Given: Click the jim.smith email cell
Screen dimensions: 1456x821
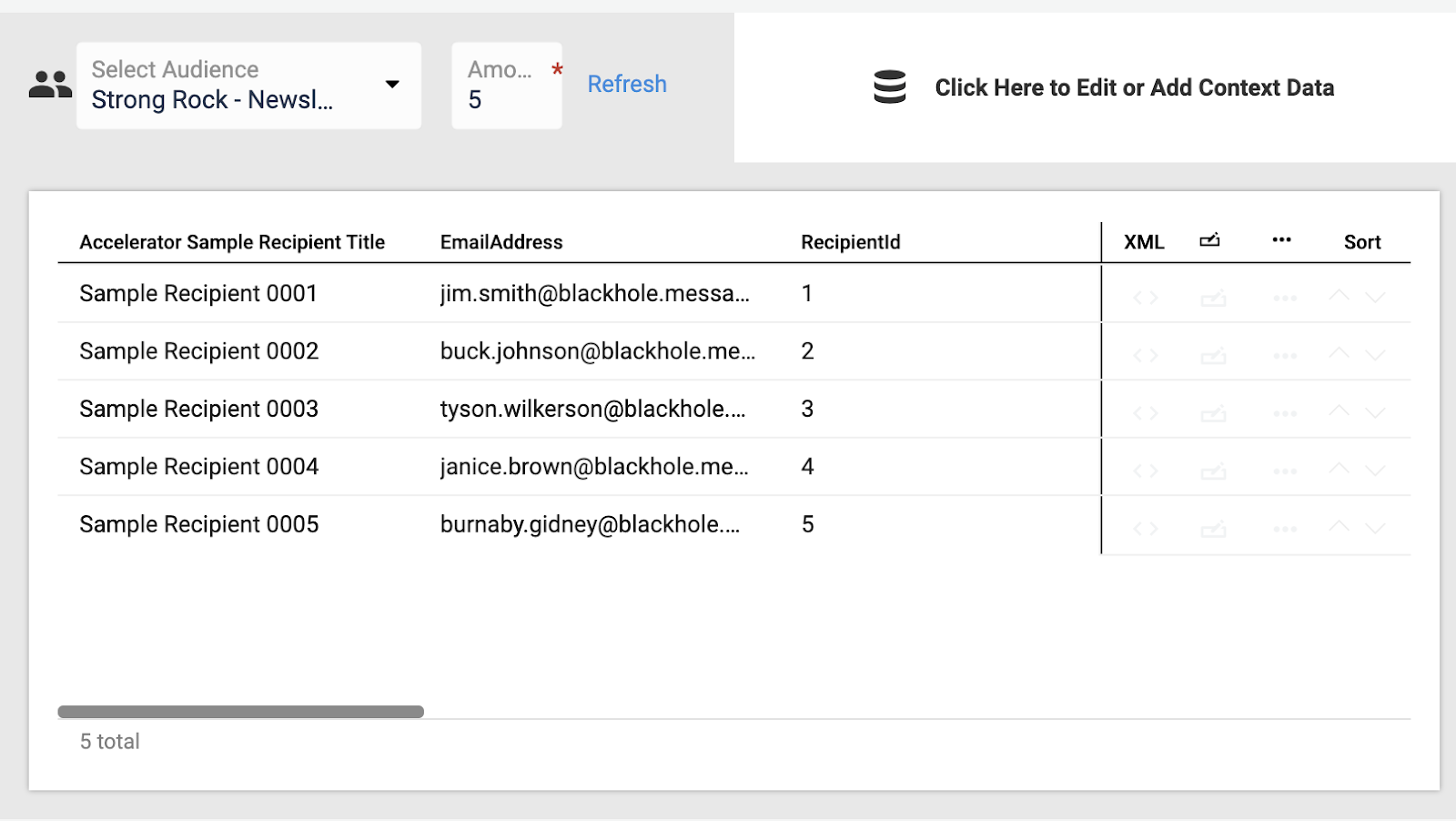Looking at the screenshot, I should [x=595, y=294].
